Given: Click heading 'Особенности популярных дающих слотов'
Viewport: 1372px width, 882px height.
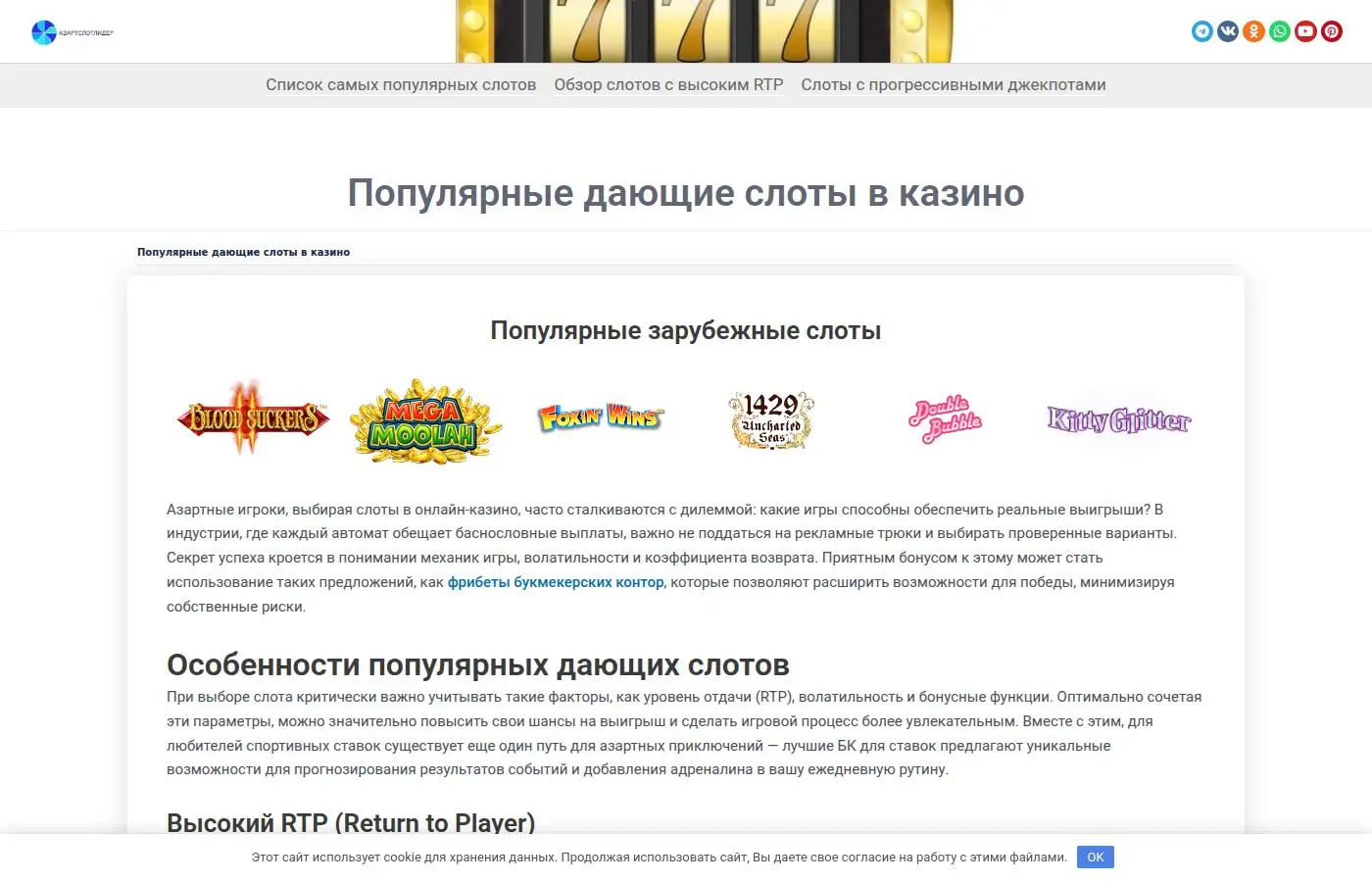Looking at the screenshot, I should (478, 665).
